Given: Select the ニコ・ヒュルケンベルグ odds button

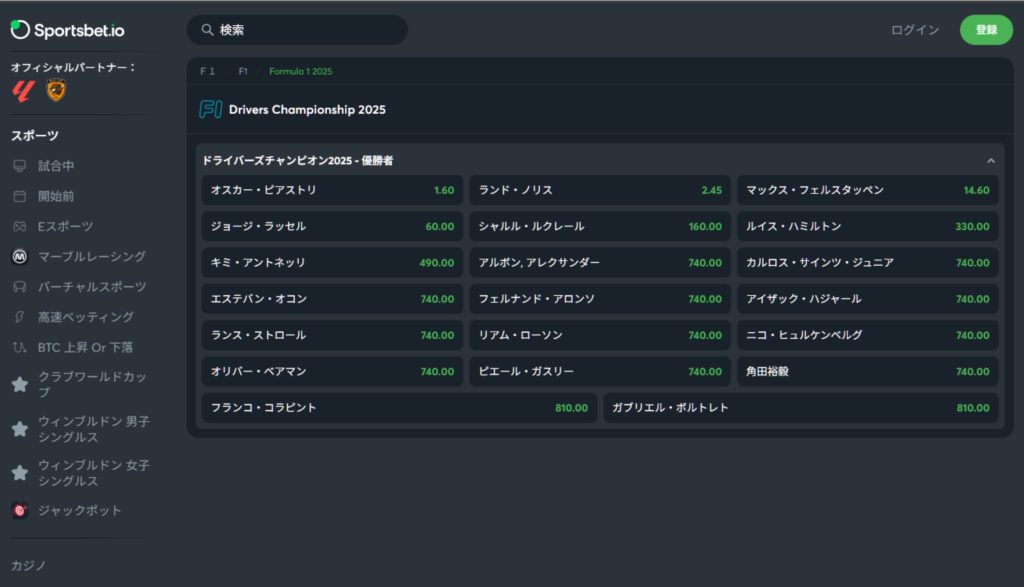Looking at the screenshot, I should click(868, 335).
